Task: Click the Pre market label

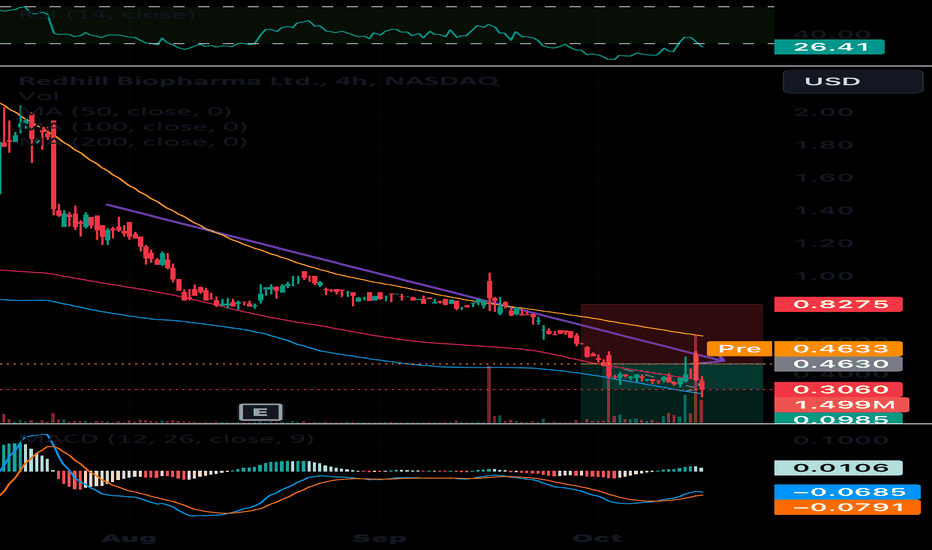Action: 739,348
